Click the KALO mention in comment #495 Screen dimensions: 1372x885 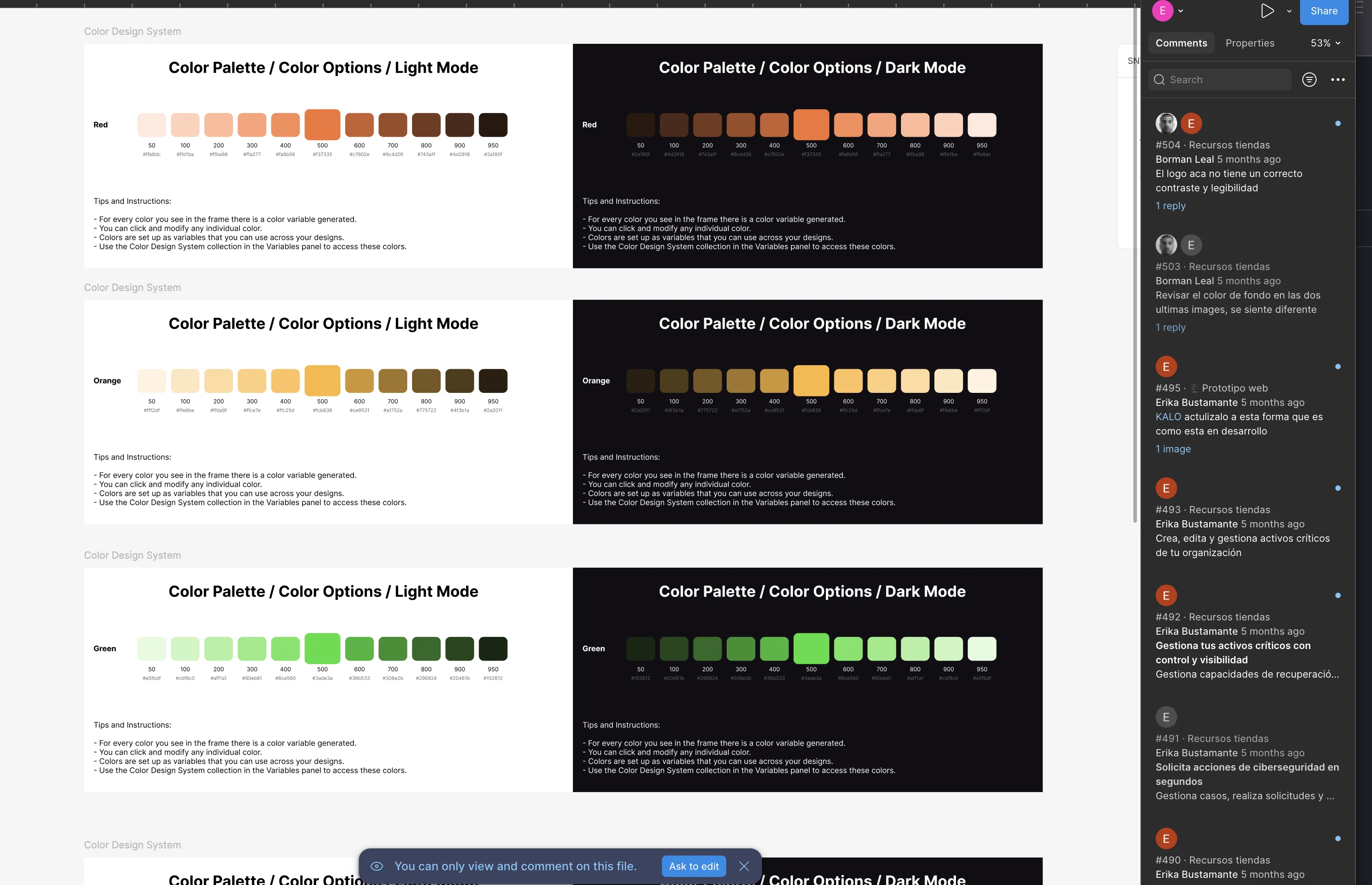(1168, 417)
